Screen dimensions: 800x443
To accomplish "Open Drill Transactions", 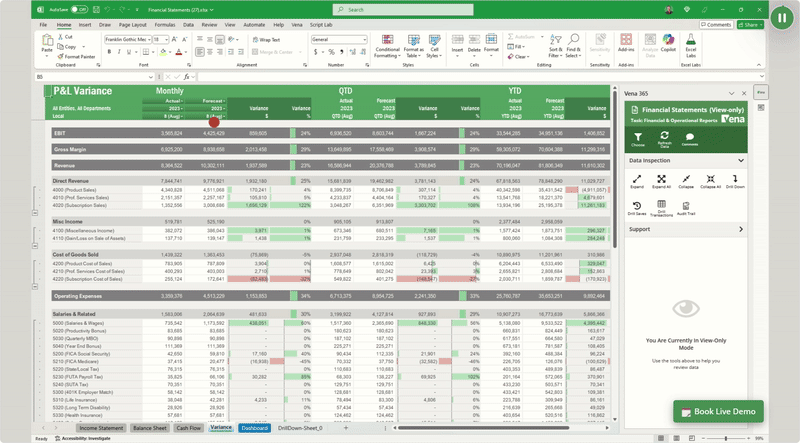I will [x=661, y=208].
